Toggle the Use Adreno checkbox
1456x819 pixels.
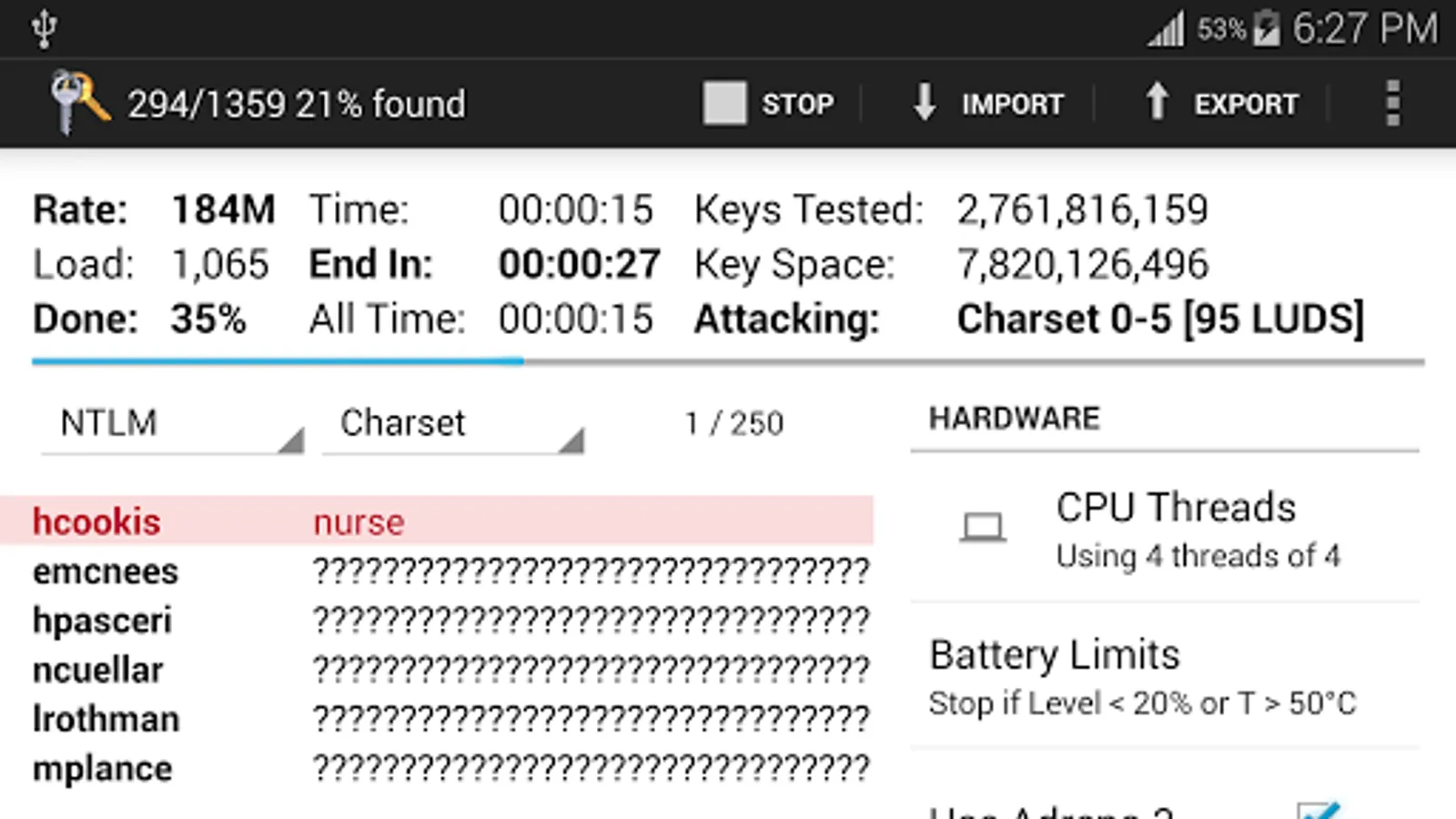click(x=1318, y=810)
